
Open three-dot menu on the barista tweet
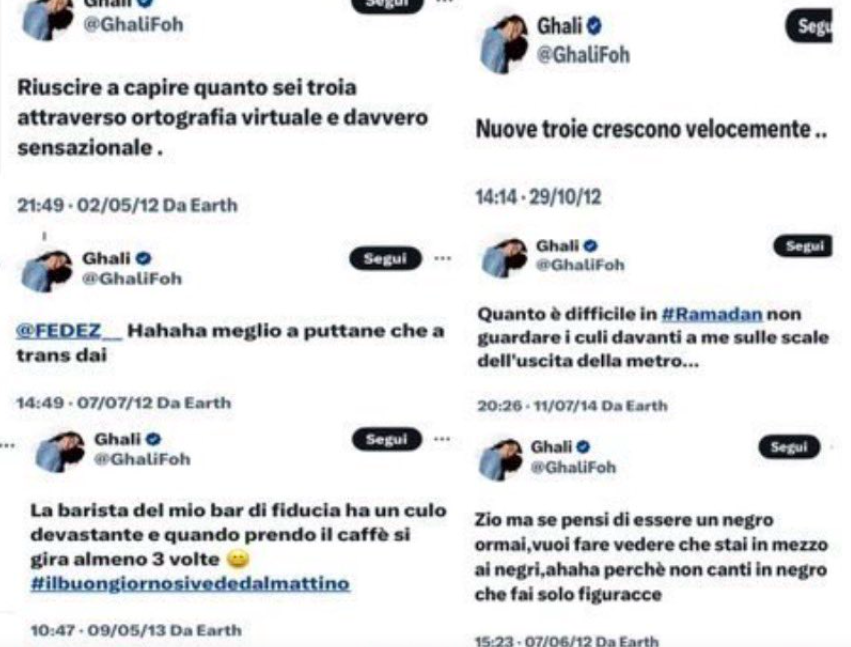(x=442, y=439)
